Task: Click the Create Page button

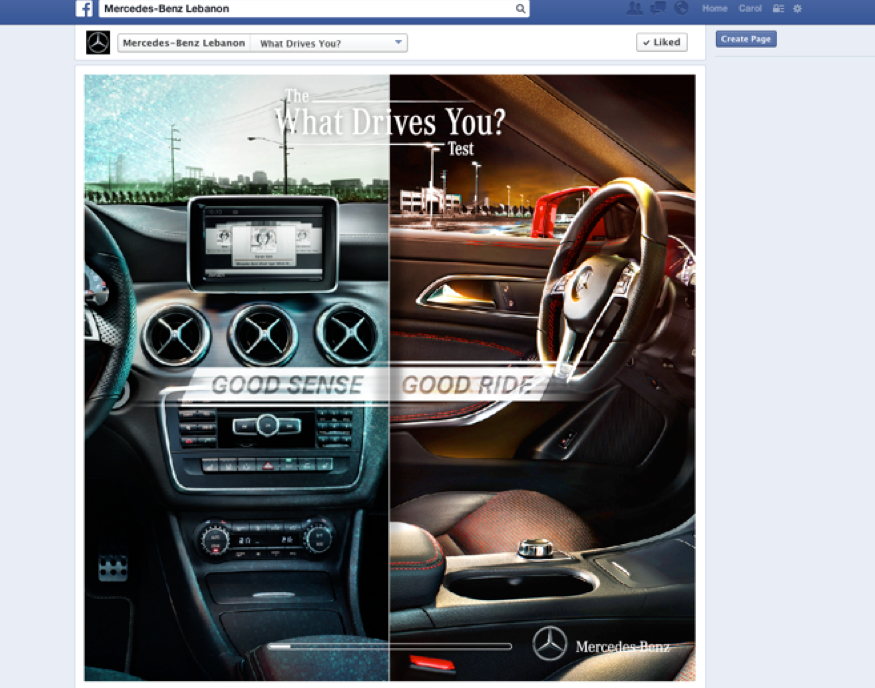Action: 746,39
